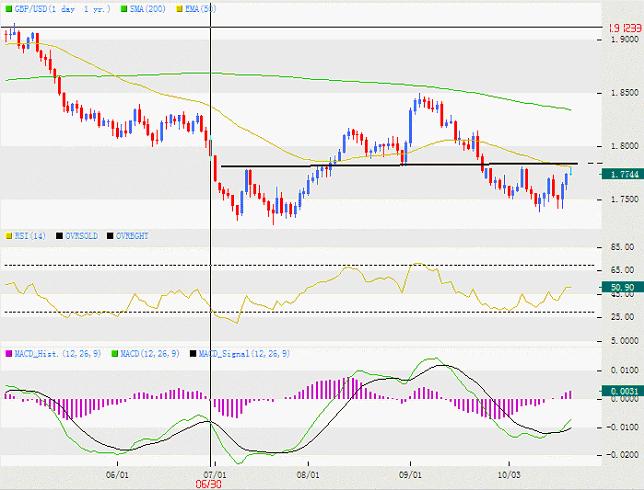Click the SMA(200) green legend swatch
644x490 pixels.
point(124,9)
